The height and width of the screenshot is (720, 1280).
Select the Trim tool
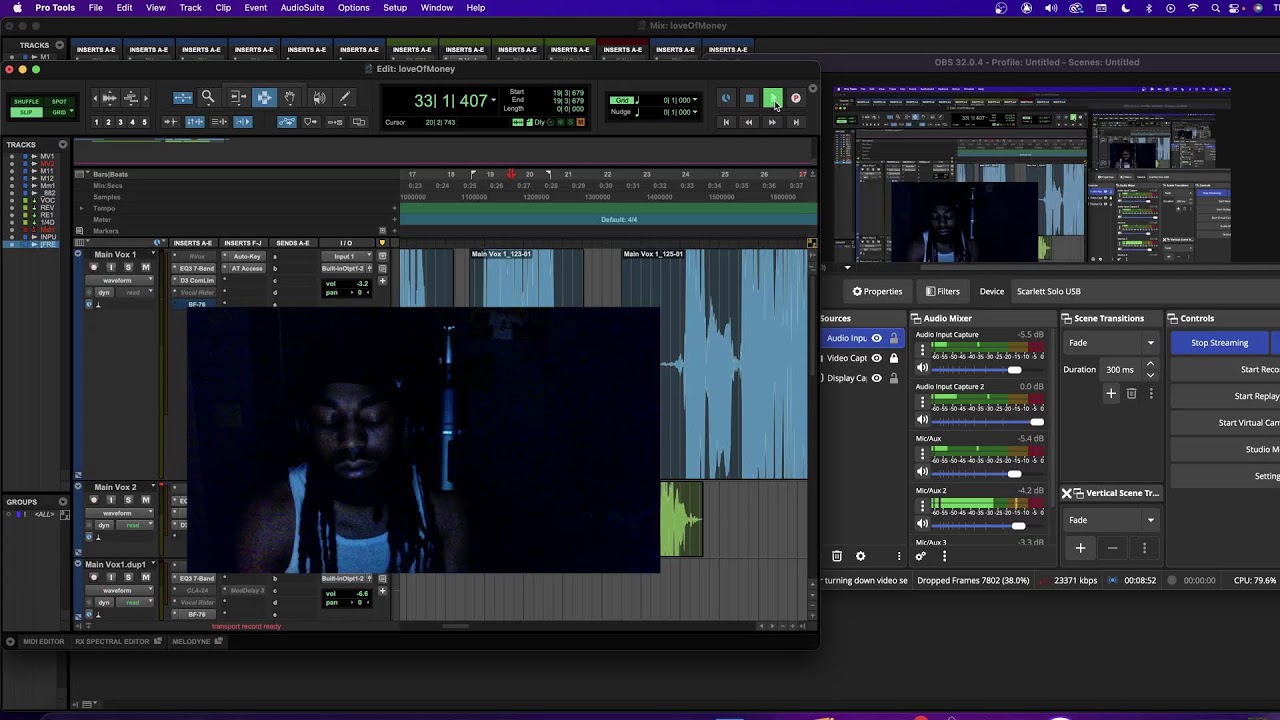(x=238, y=97)
